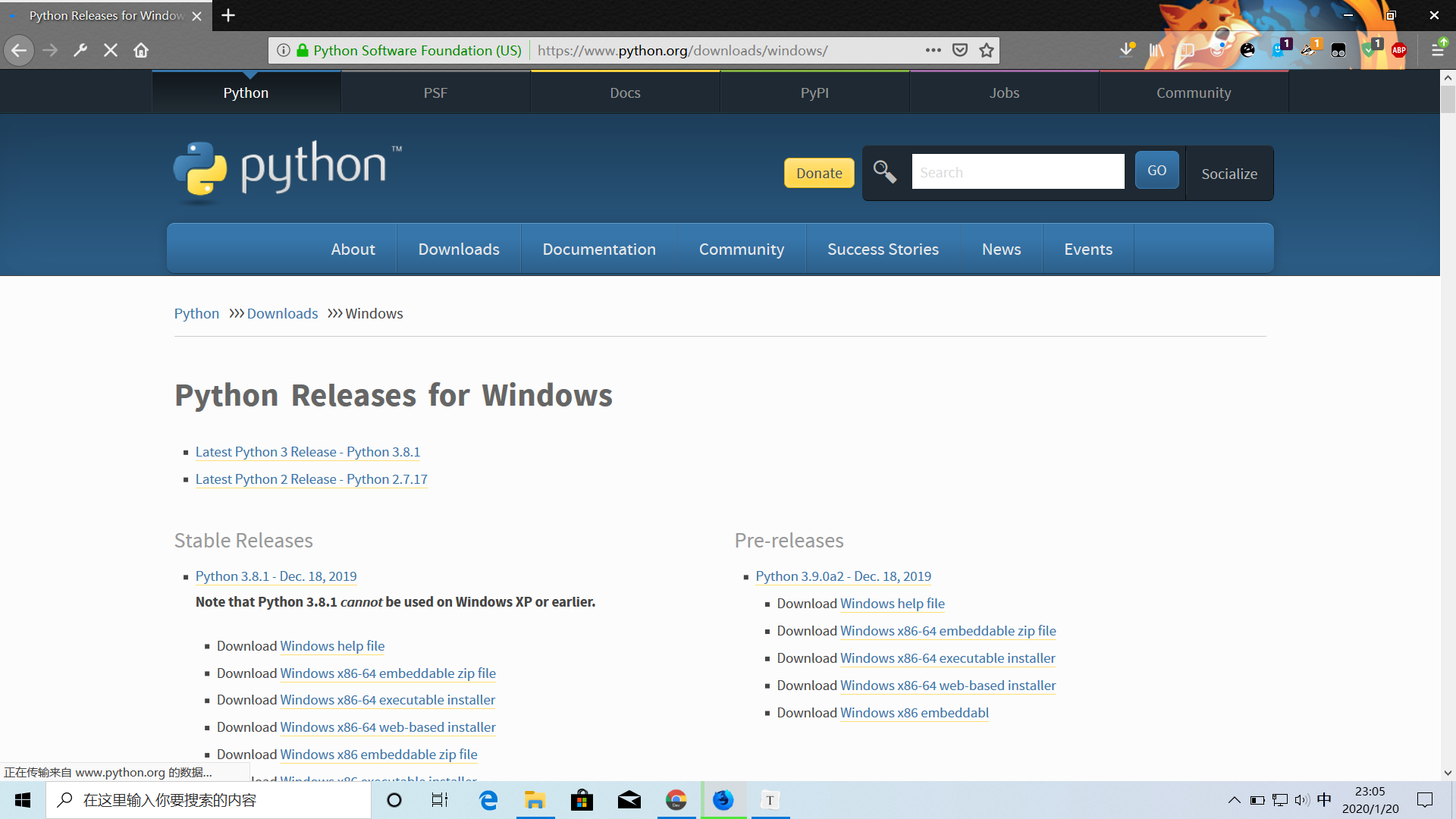Launch Microsoft Edge from taskbar
Viewport: 1456px width, 819px height.
488,800
